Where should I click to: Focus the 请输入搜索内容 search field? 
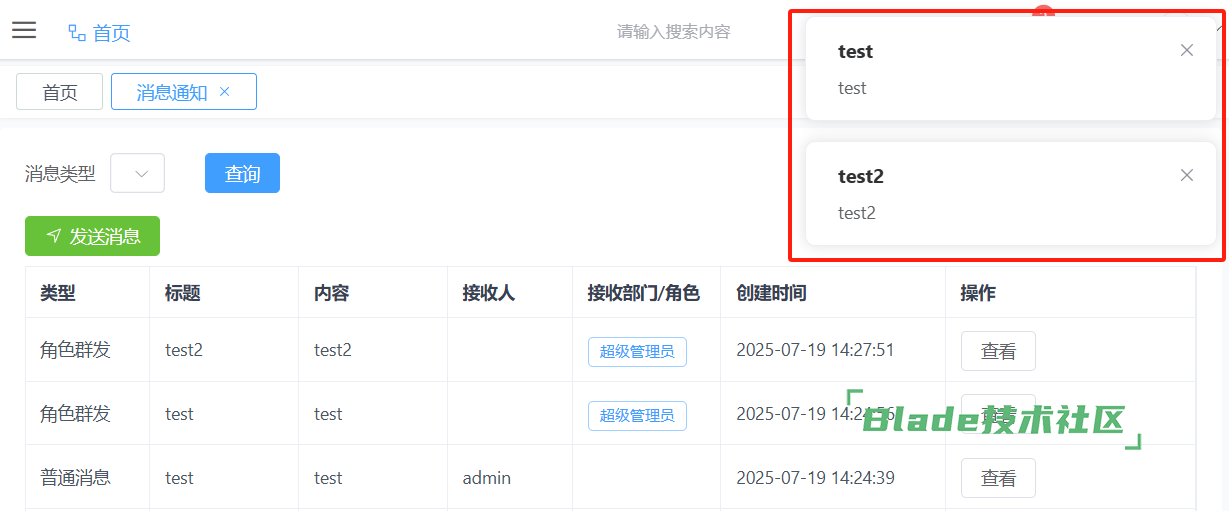pos(673,32)
